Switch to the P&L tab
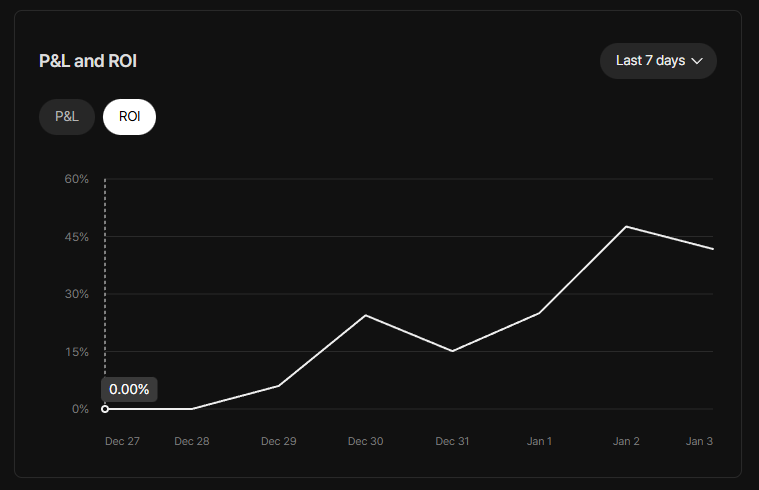This screenshot has width=759, height=490. pyautogui.click(x=67, y=117)
